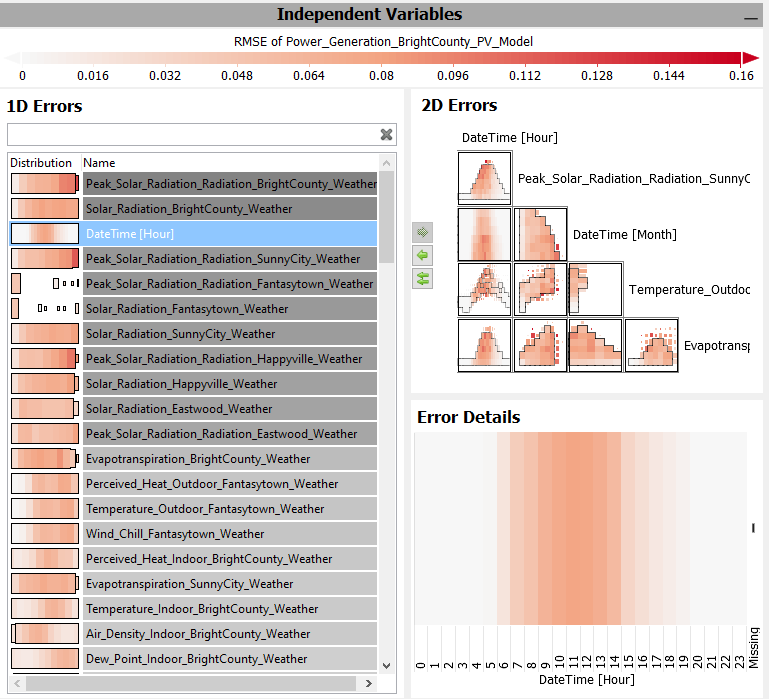Select the DateTime [Hour] row
Viewport: 769px width, 699px height.
click(130, 234)
